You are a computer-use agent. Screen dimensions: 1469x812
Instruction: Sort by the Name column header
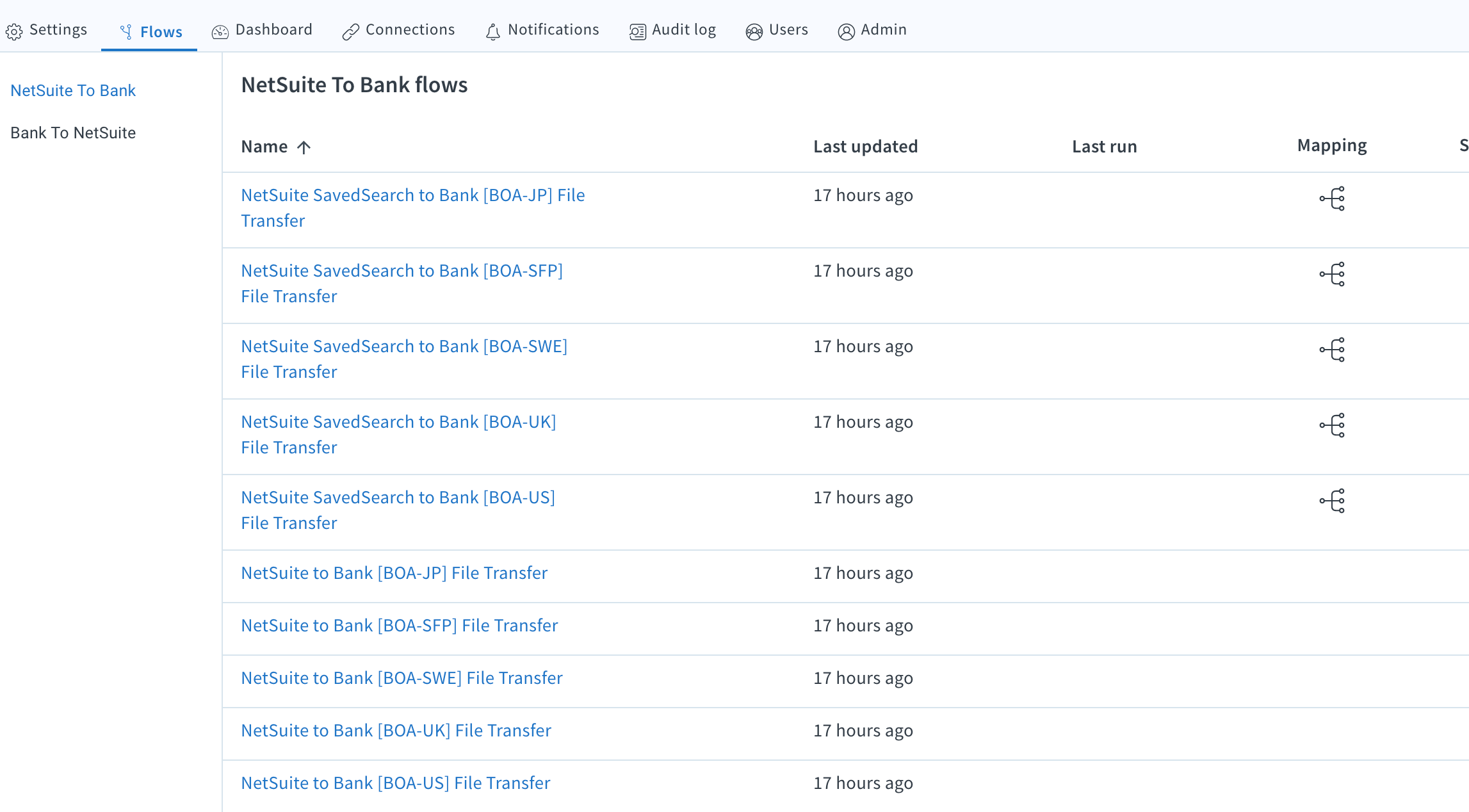click(x=264, y=147)
